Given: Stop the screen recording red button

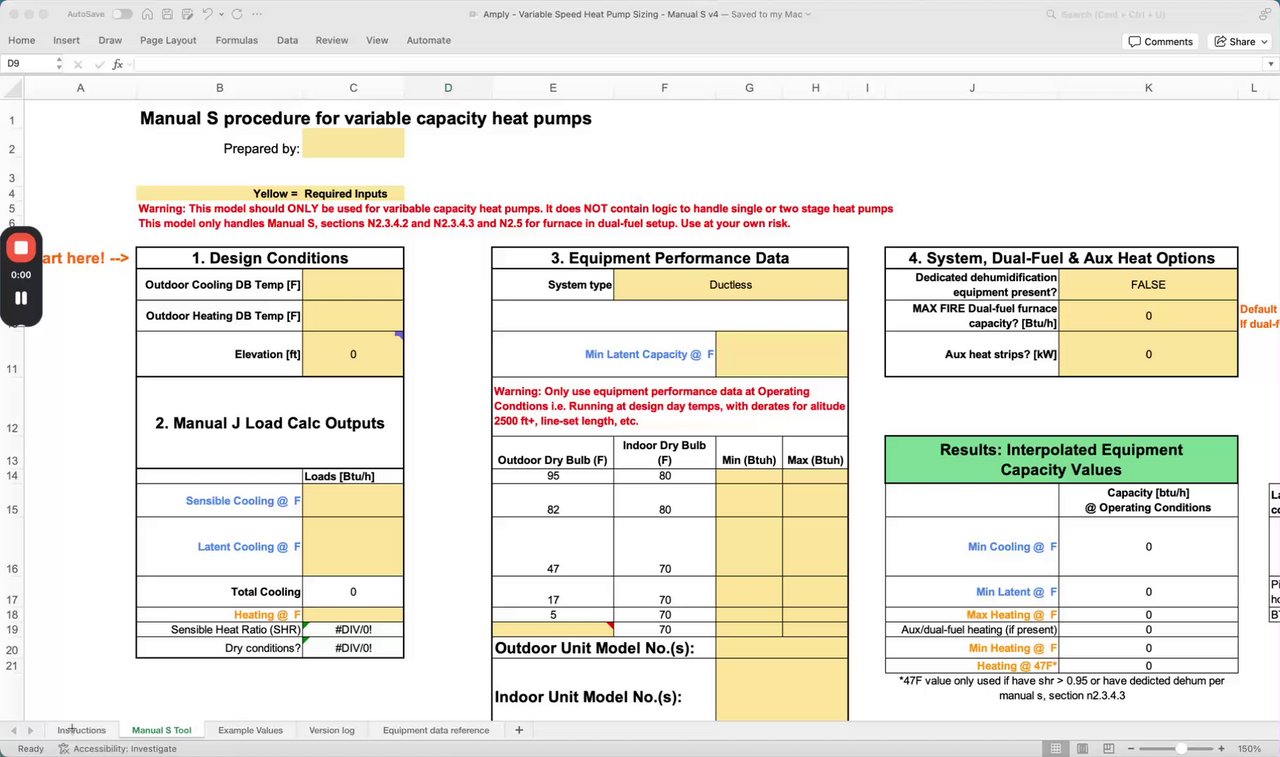Looking at the screenshot, I should pyautogui.click(x=21, y=247).
